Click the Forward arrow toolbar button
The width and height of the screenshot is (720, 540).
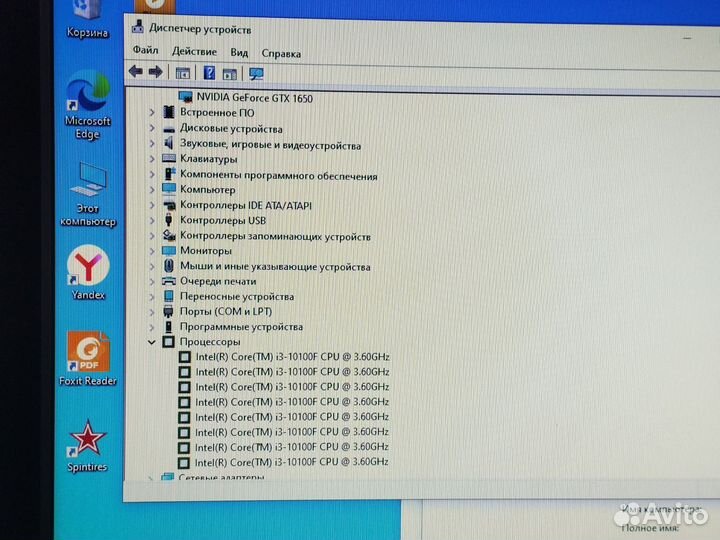coord(156,72)
